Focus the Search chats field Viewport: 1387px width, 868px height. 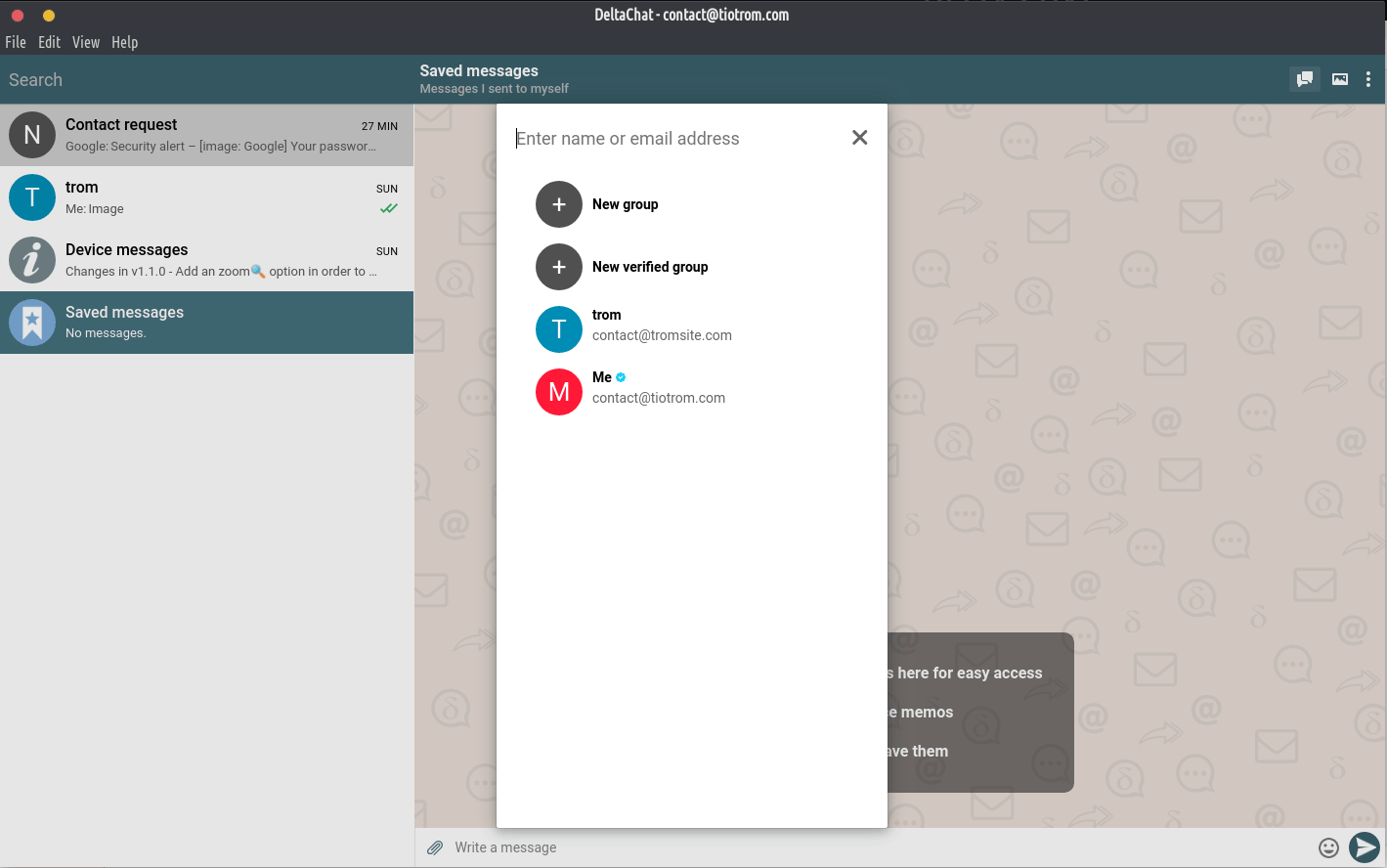(x=206, y=80)
